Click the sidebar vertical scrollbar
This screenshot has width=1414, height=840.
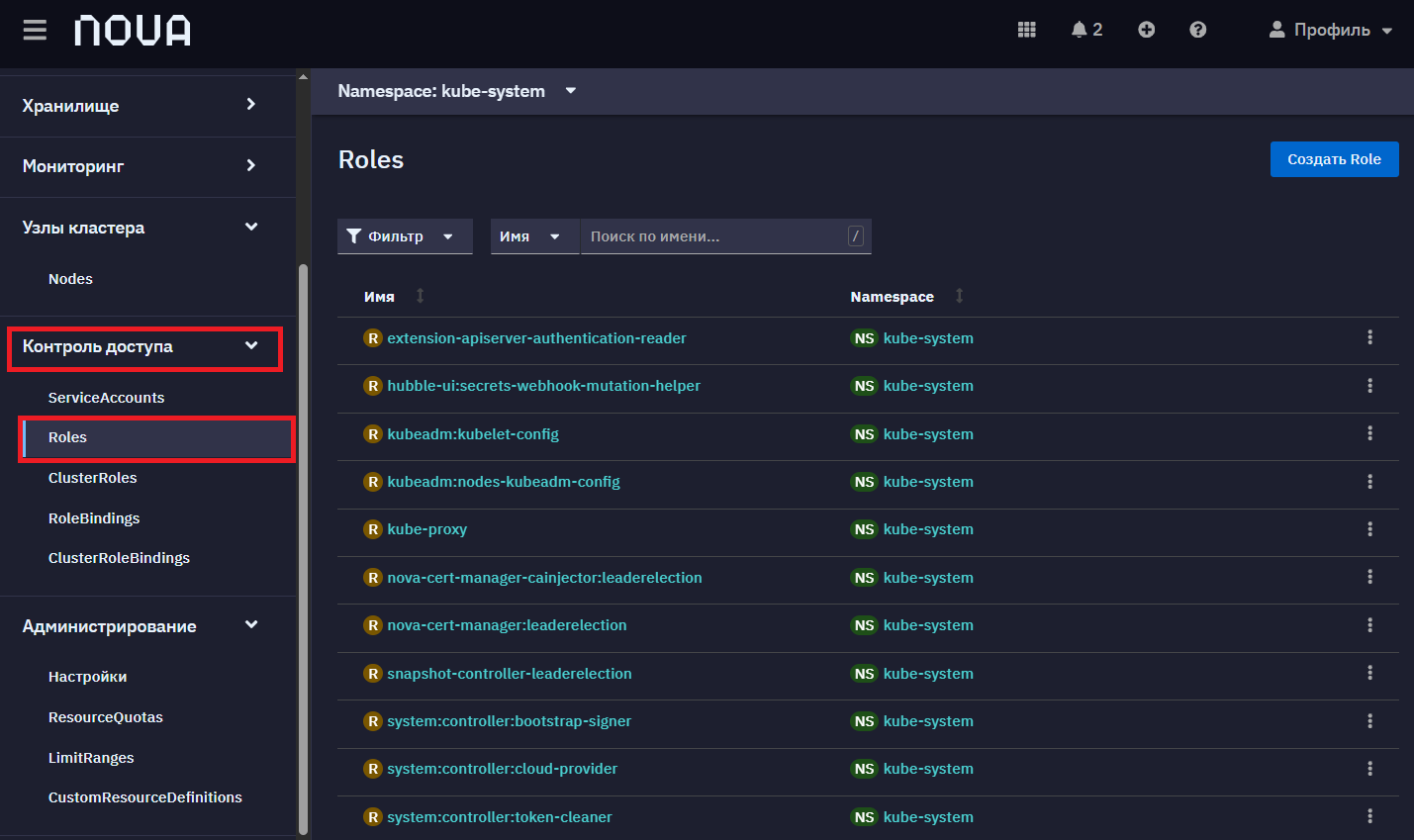[303, 549]
